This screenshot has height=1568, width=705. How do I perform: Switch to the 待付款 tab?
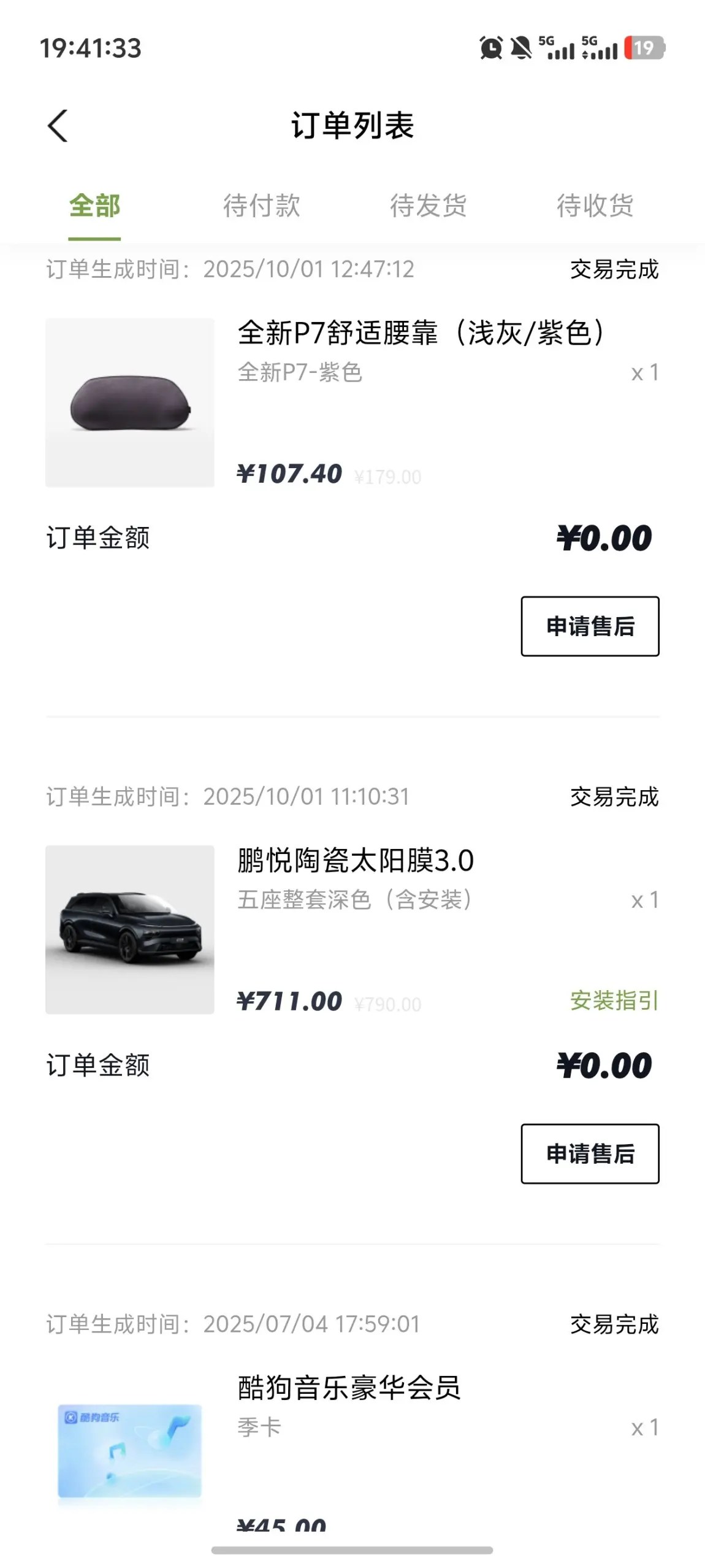pyautogui.click(x=262, y=206)
